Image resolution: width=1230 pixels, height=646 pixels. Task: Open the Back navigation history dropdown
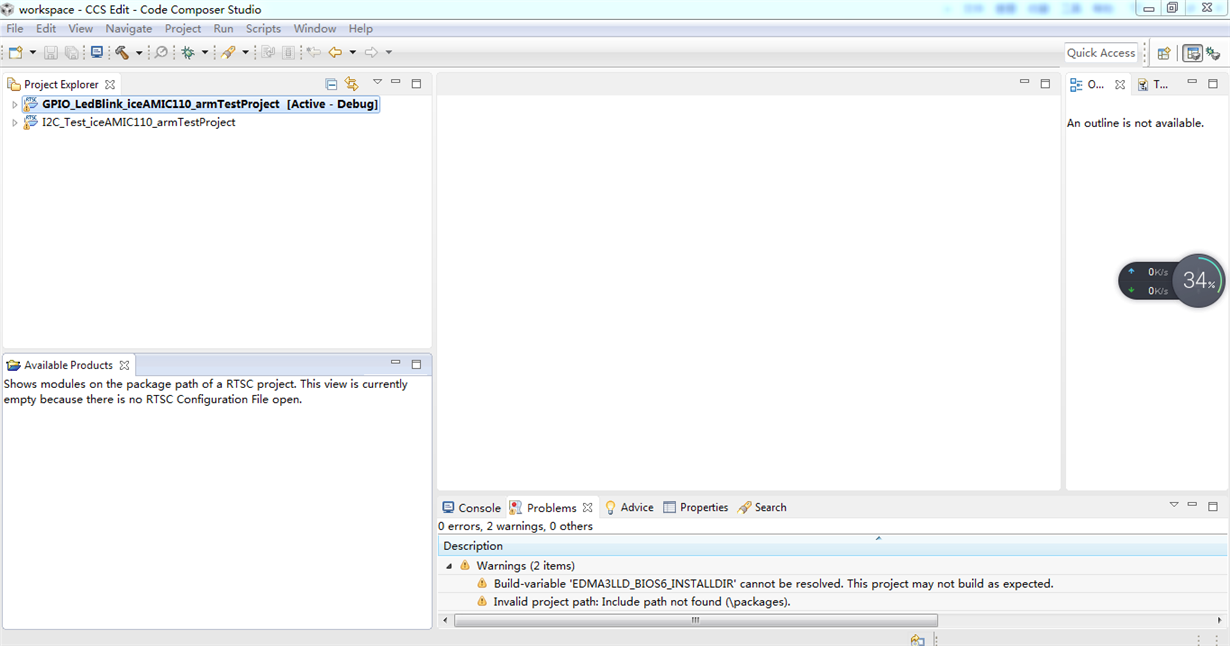click(352, 52)
